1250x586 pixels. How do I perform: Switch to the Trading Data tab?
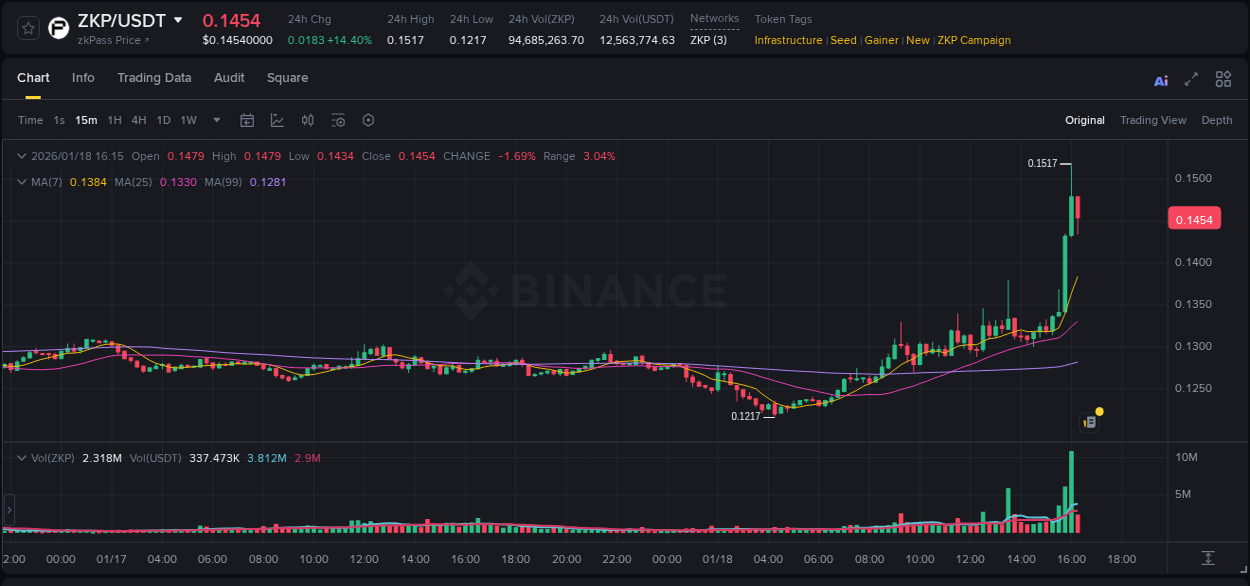coord(154,78)
